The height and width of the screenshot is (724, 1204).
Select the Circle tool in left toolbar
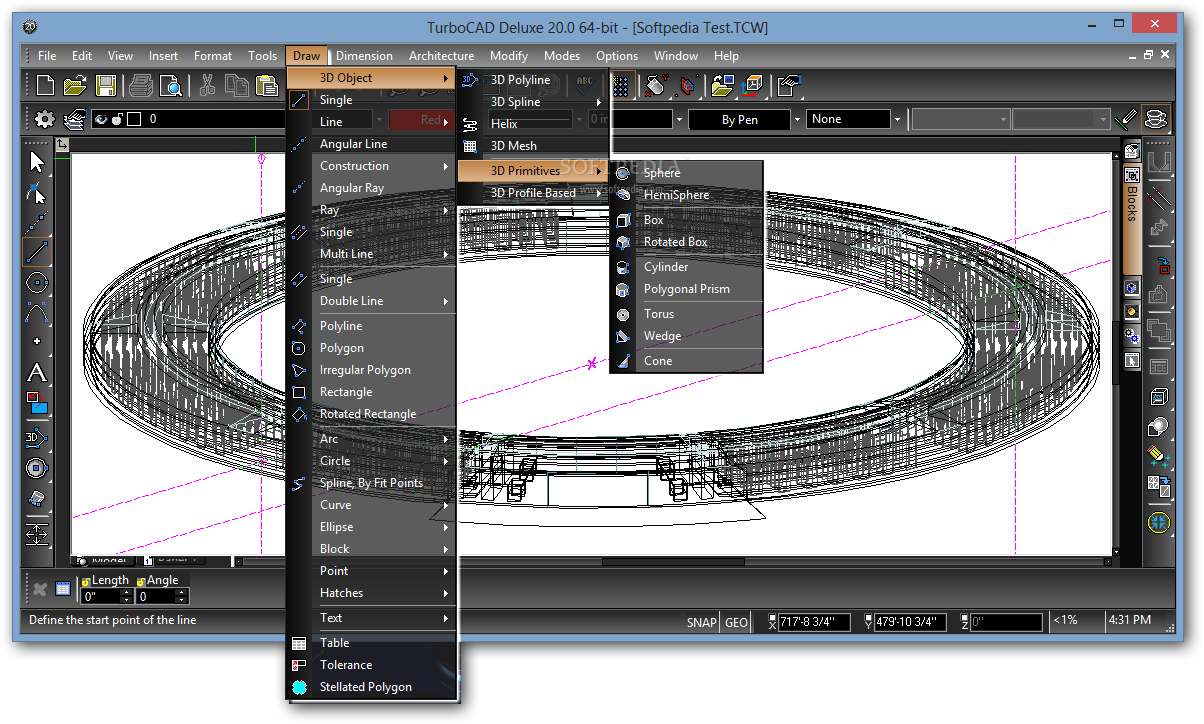pos(37,282)
